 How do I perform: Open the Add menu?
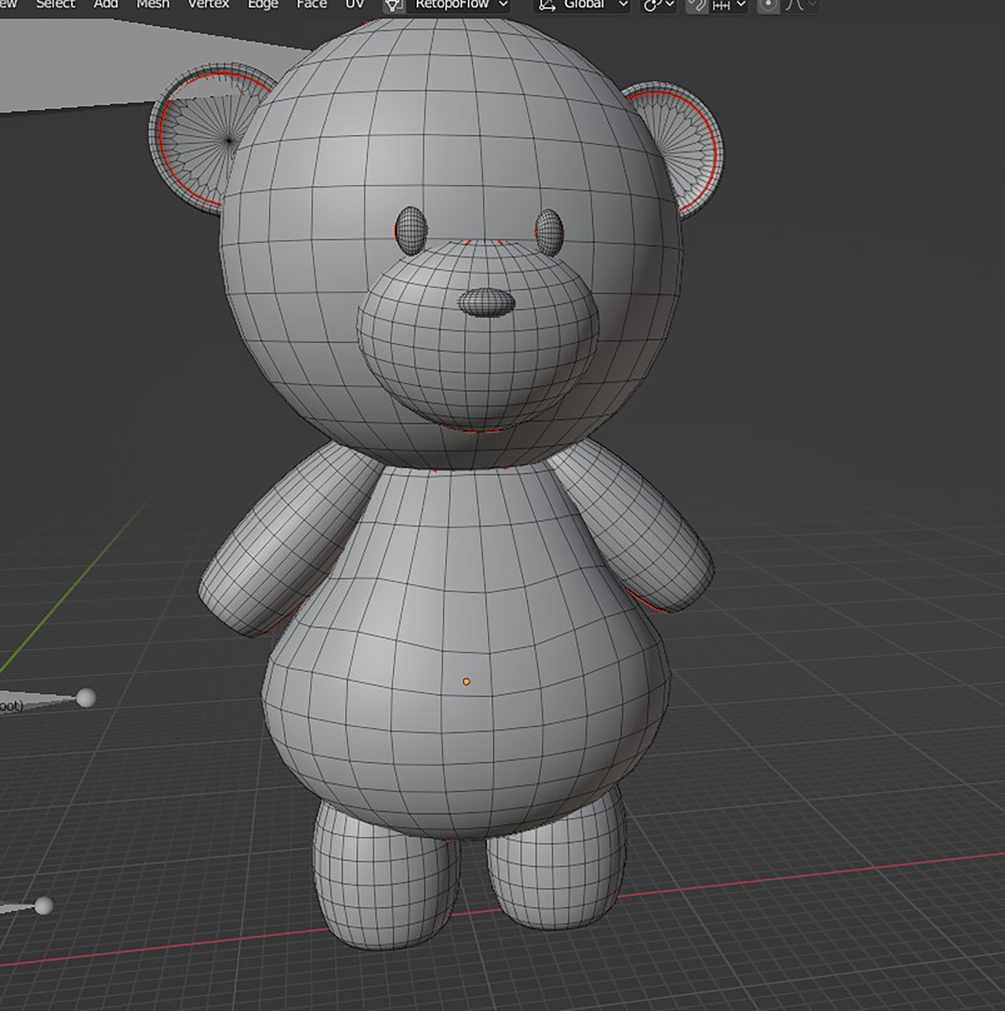(106, 4)
